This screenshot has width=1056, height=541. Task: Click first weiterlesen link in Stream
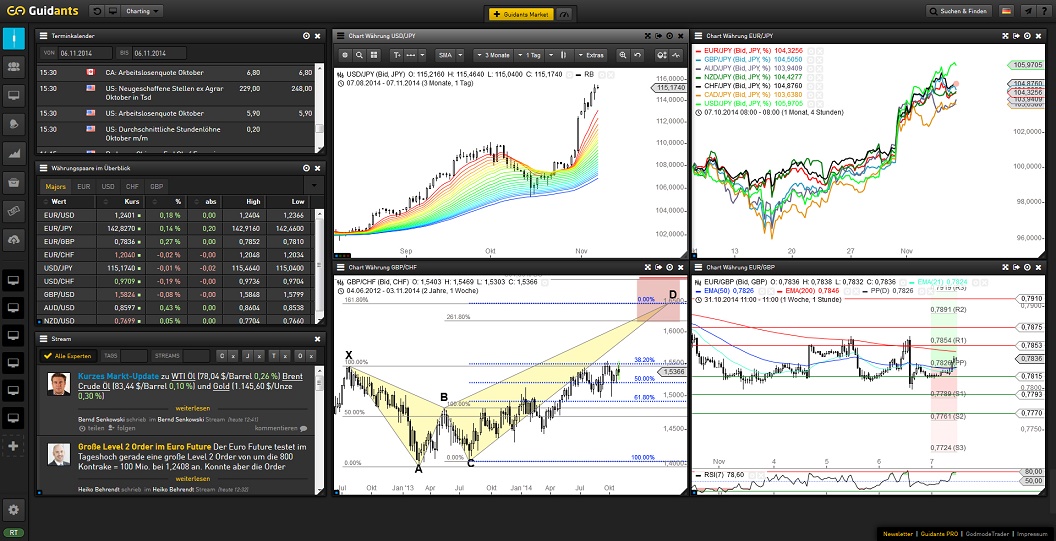(190, 409)
